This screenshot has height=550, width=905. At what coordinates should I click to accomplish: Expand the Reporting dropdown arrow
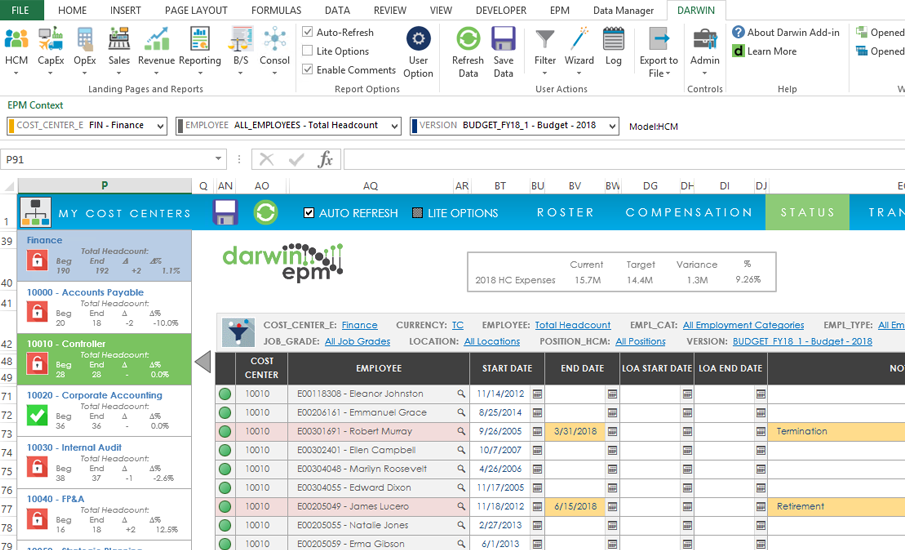pyautogui.click(x=200, y=73)
